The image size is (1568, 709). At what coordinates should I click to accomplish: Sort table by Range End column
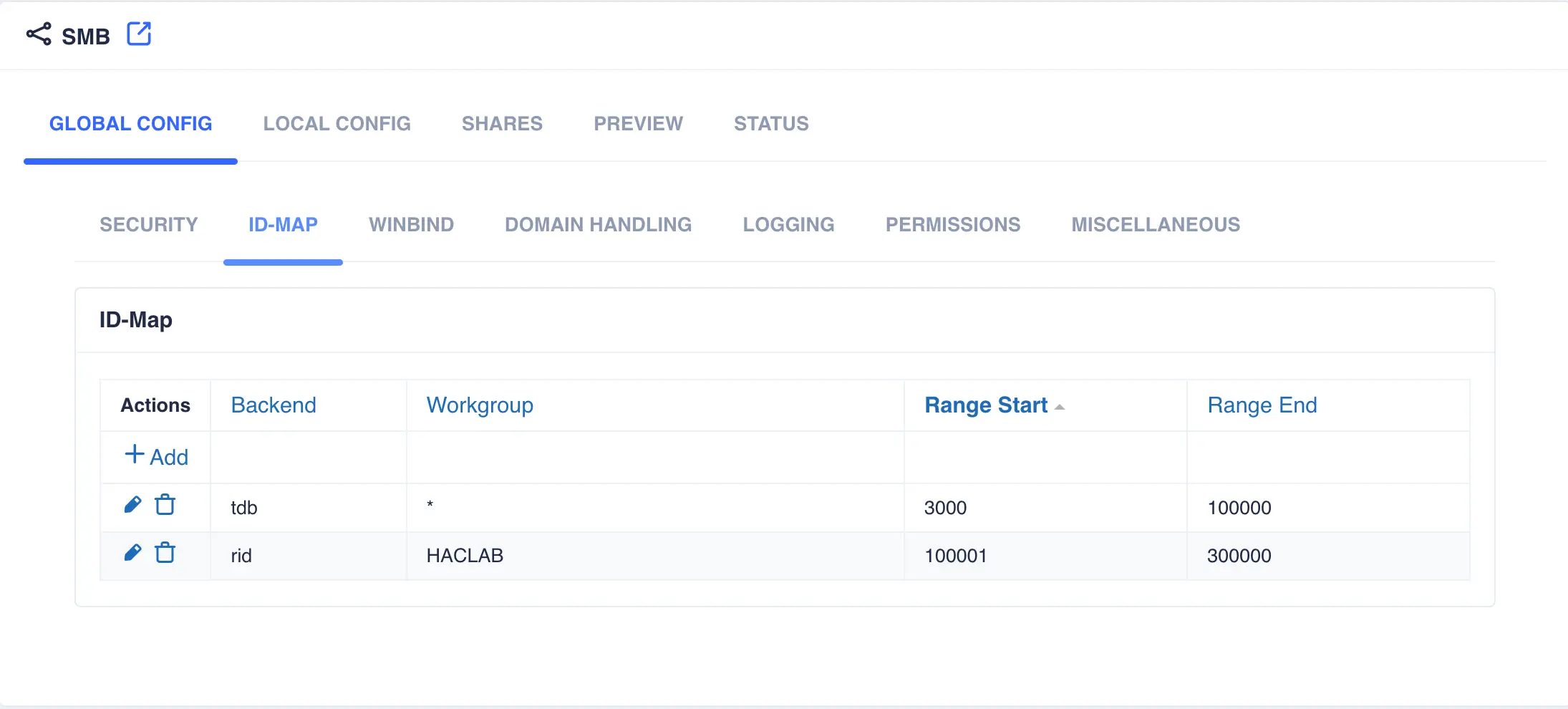pyautogui.click(x=1262, y=405)
